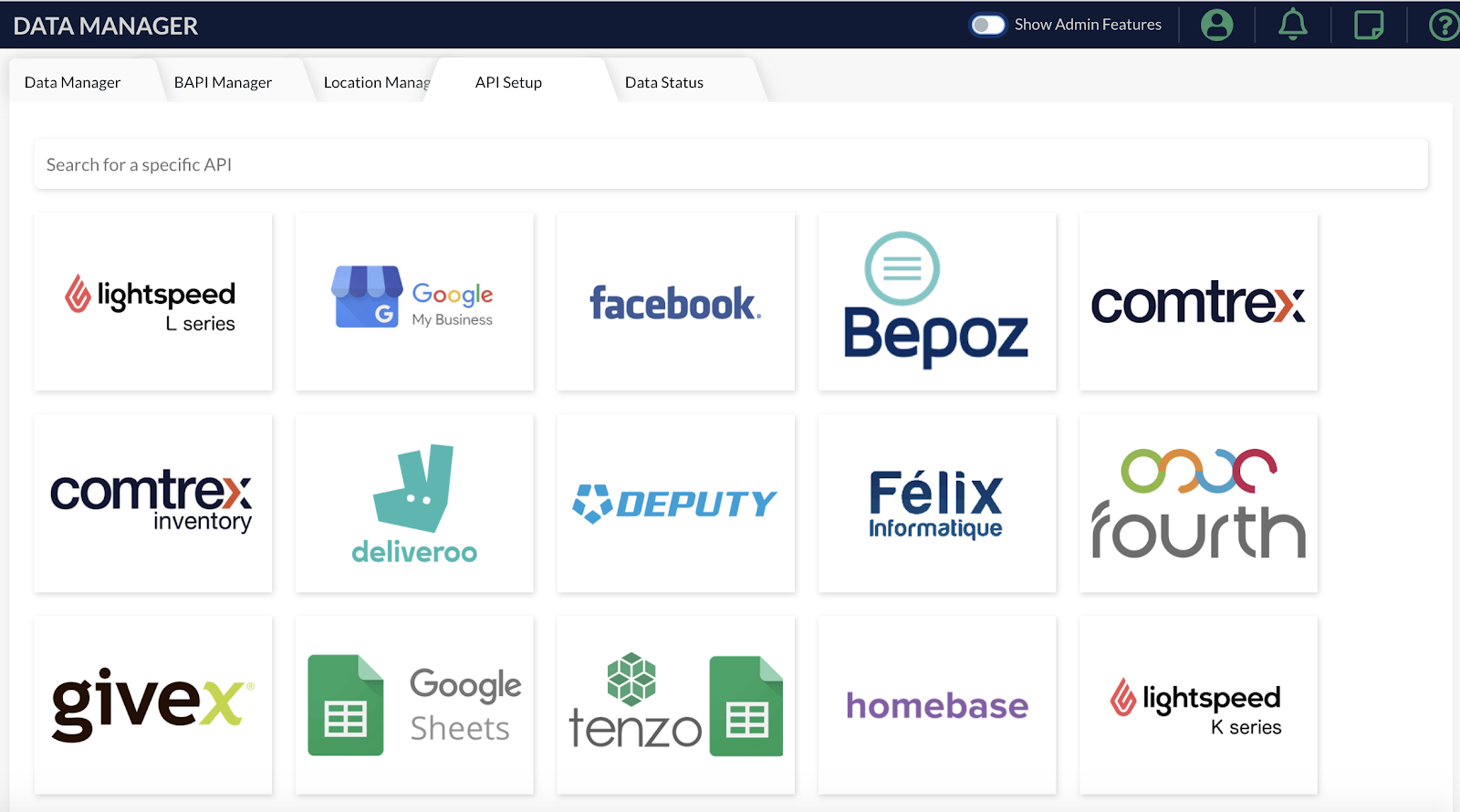Choose the Givex API card
1460x812 pixels.
[153, 705]
